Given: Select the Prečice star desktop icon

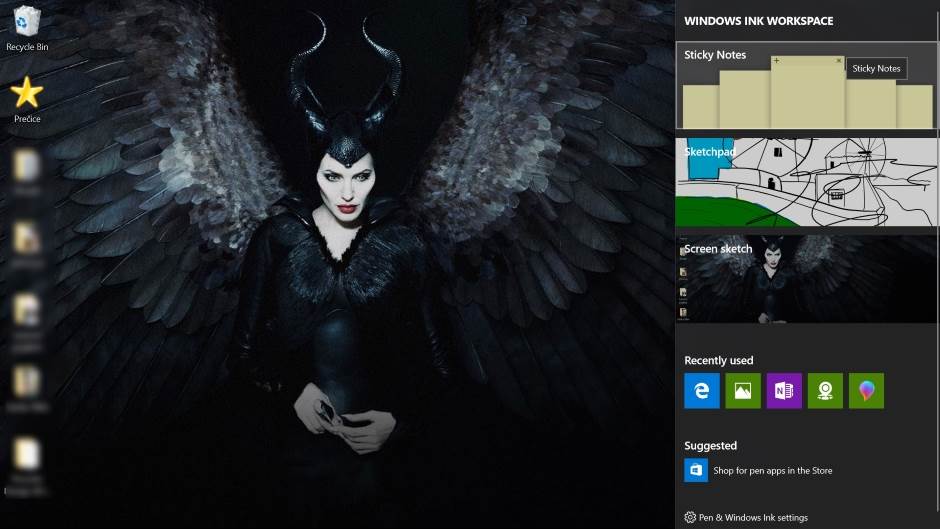Looking at the screenshot, I should coord(27,97).
